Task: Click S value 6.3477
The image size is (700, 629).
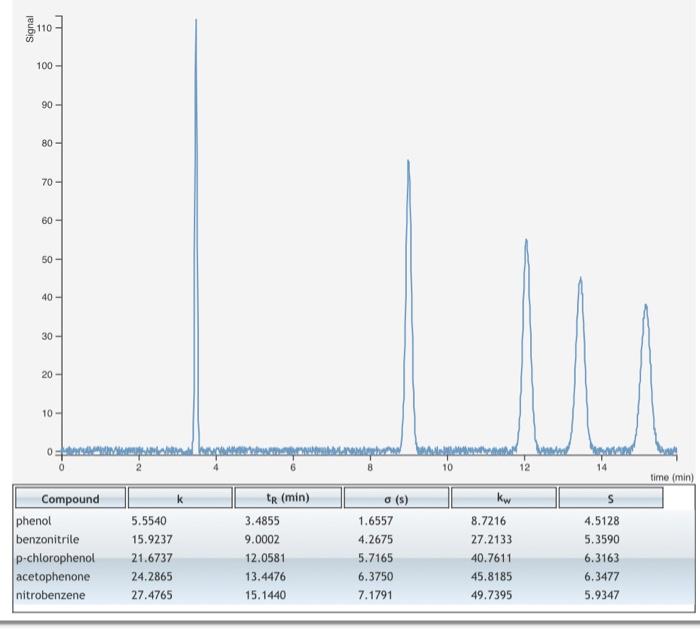Action: click(x=602, y=576)
